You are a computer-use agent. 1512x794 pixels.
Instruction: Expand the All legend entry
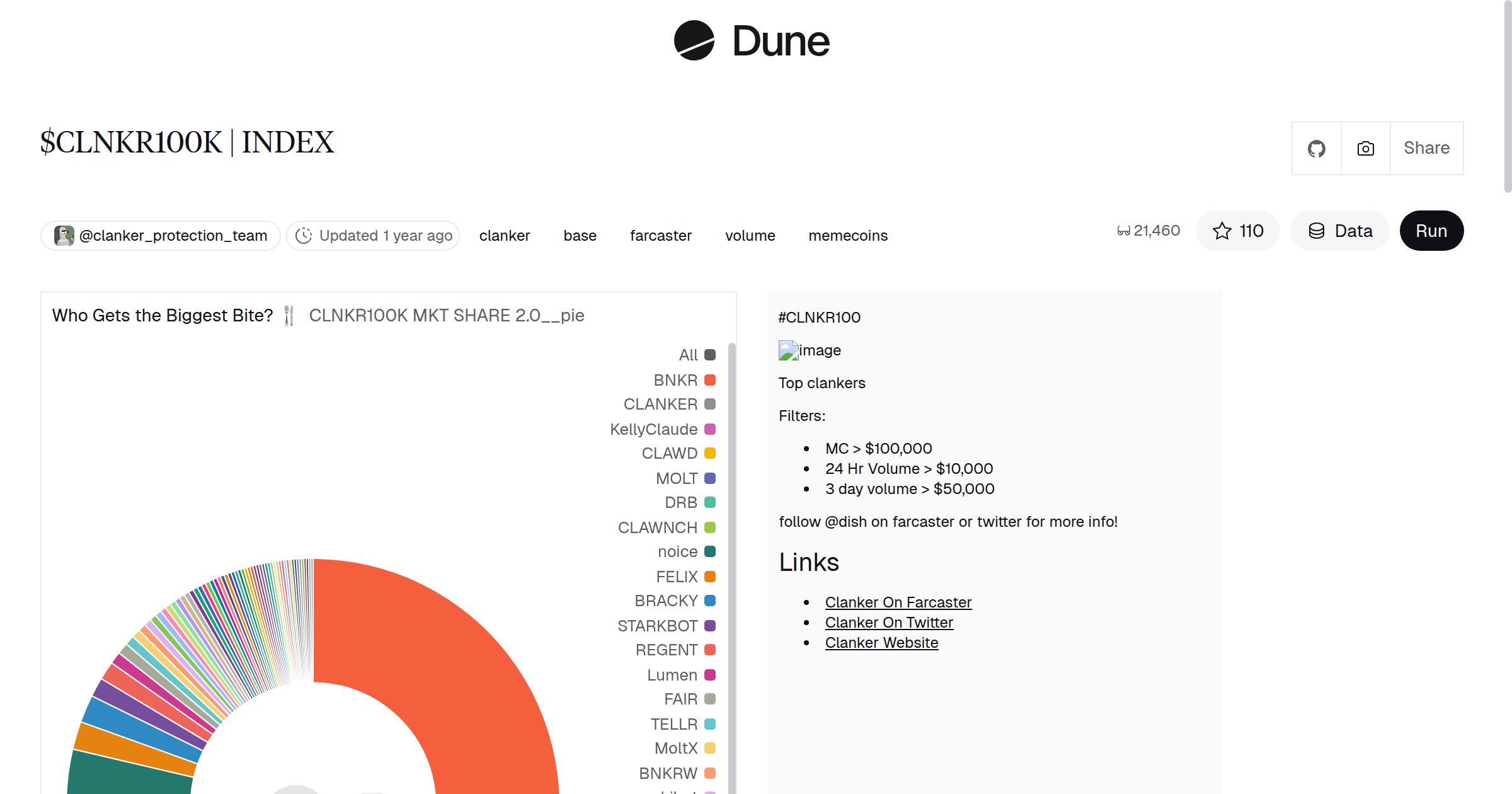(x=688, y=355)
